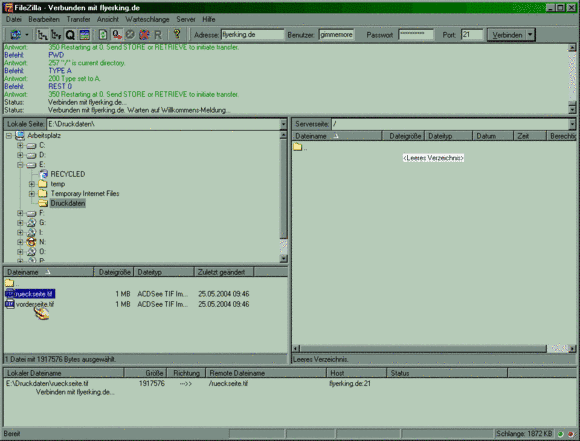This screenshot has width=580, height=441.
Task: Open the Serverseite path dropdown
Action: (572, 124)
